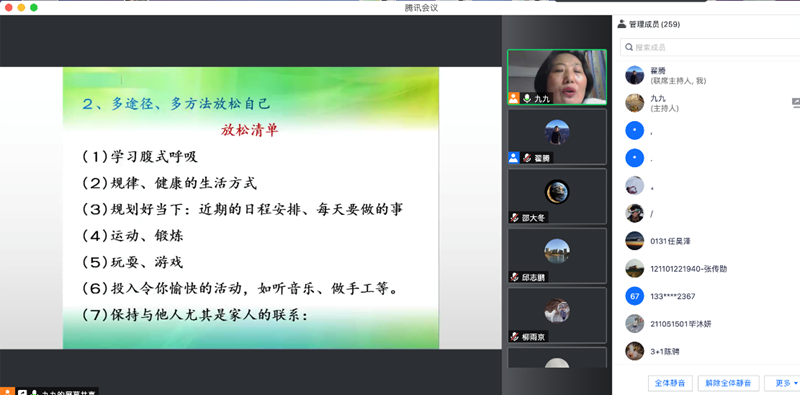800x395 pixels.
Task: Click the green macOS fullscreen button
Action: click(34, 7)
